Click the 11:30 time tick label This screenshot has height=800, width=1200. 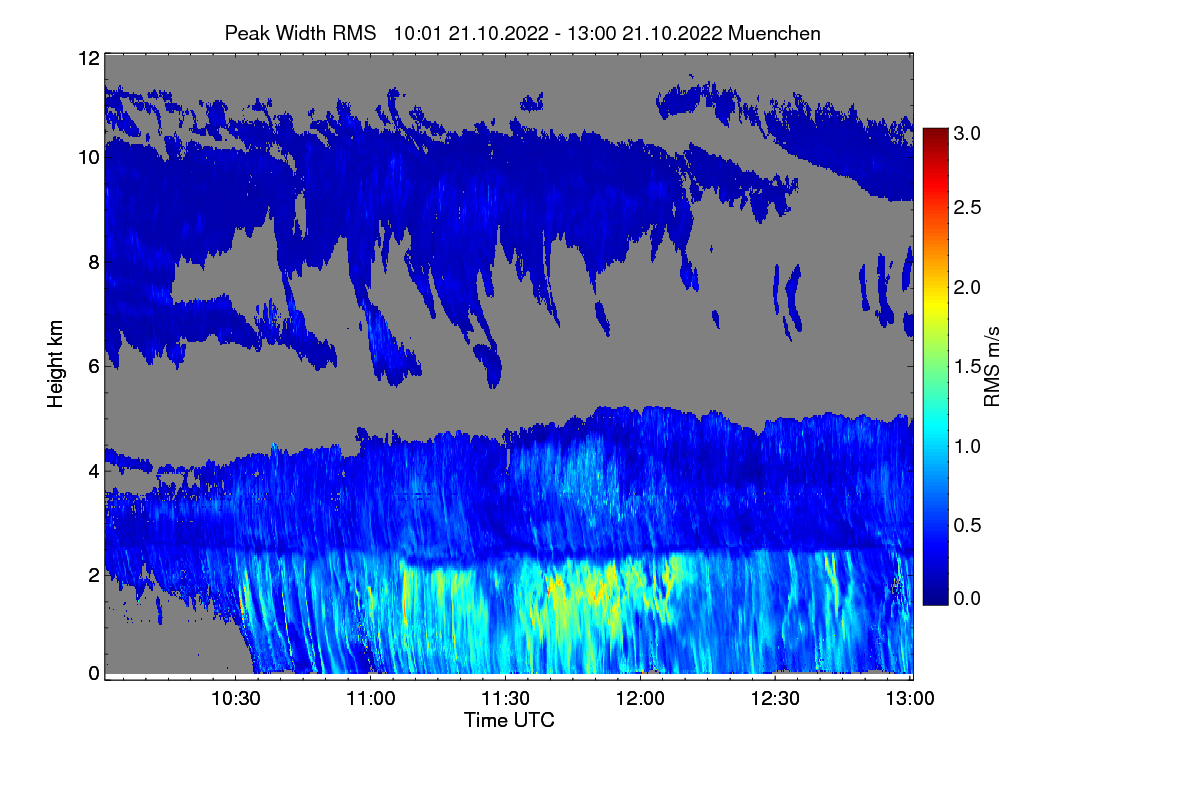click(x=506, y=699)
